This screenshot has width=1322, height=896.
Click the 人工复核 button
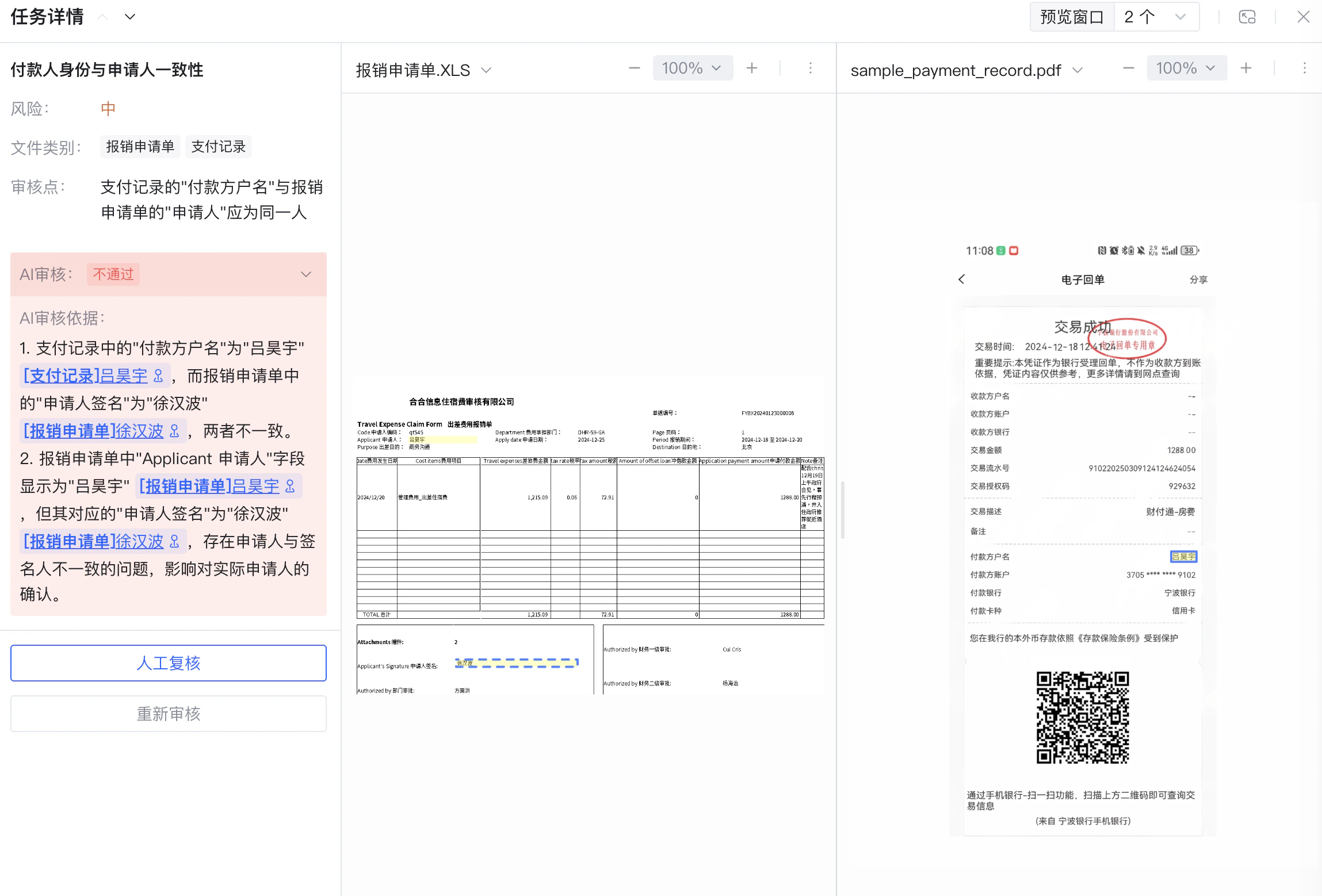(x=168, y=663)
